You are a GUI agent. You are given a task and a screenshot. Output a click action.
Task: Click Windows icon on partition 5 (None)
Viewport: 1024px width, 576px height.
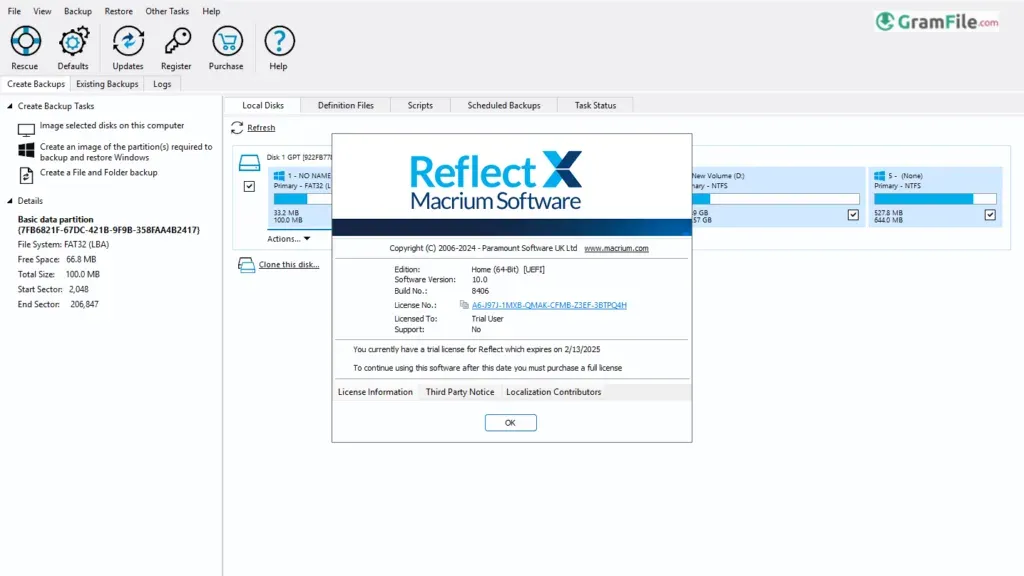879,176
